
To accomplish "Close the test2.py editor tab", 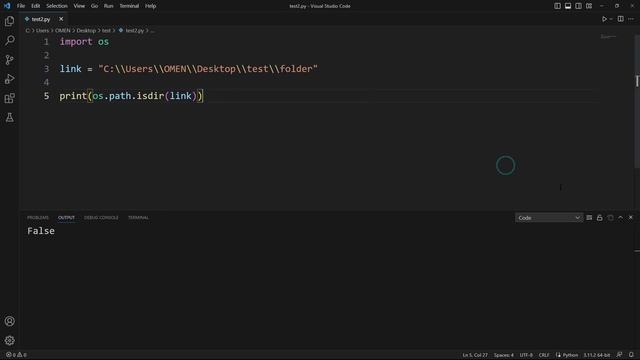I will click(x=61, y=19).
